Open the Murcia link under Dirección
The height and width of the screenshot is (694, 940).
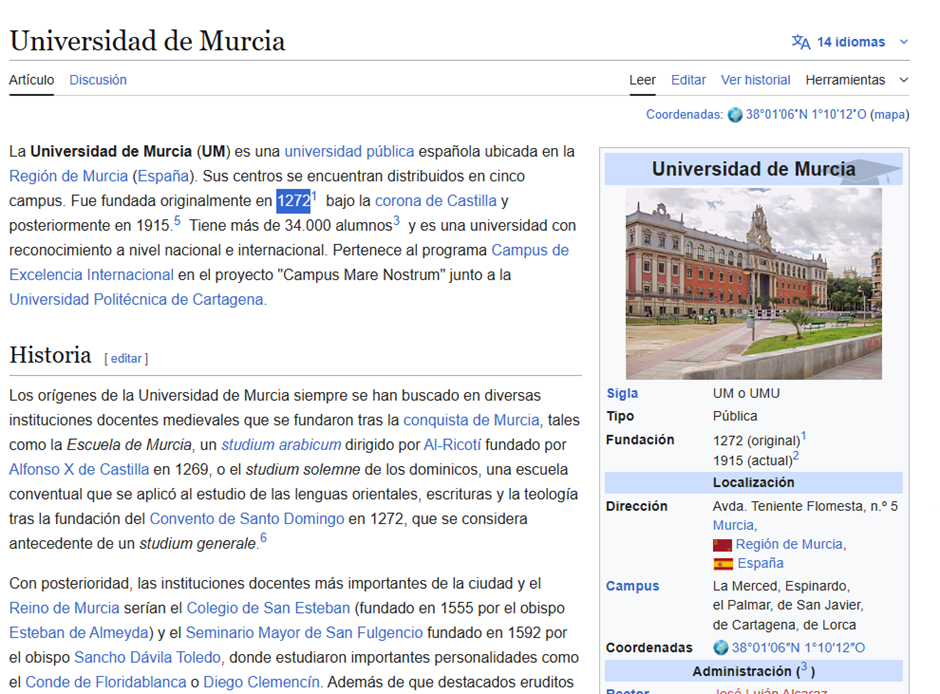pos(733,526)
